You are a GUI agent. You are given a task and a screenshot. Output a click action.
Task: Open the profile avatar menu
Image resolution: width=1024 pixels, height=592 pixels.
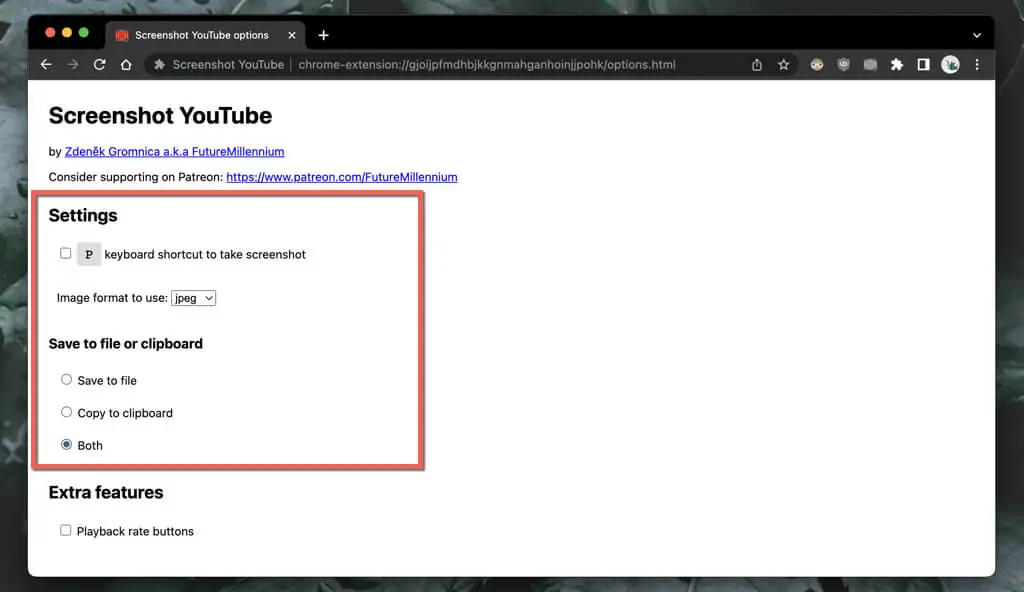pyautogui.click(x=950, y=64)
